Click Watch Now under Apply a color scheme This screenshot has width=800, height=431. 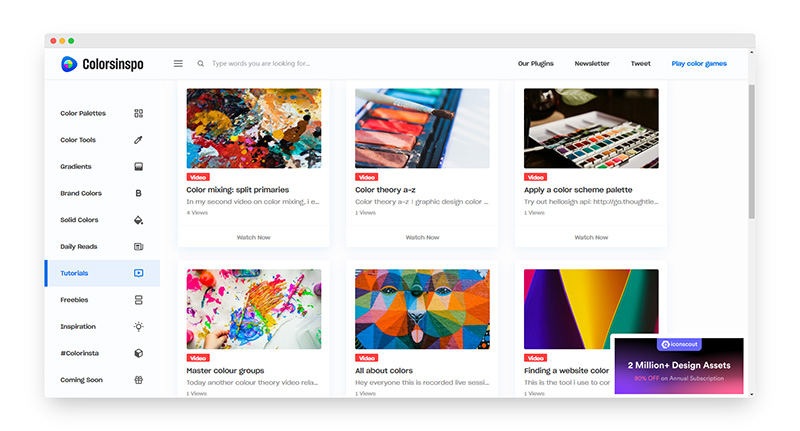(x=591, y=237)
